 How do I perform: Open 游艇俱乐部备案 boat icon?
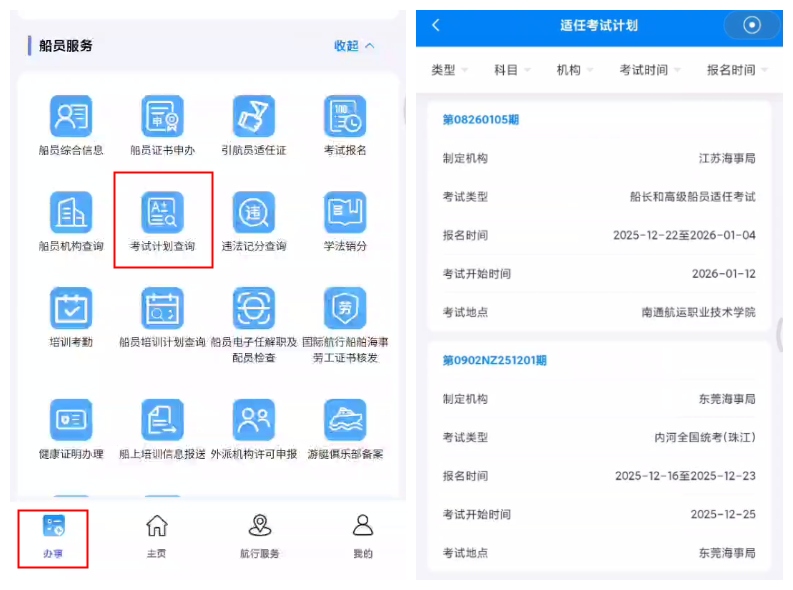pyautogui.click(x=345, y=420)
